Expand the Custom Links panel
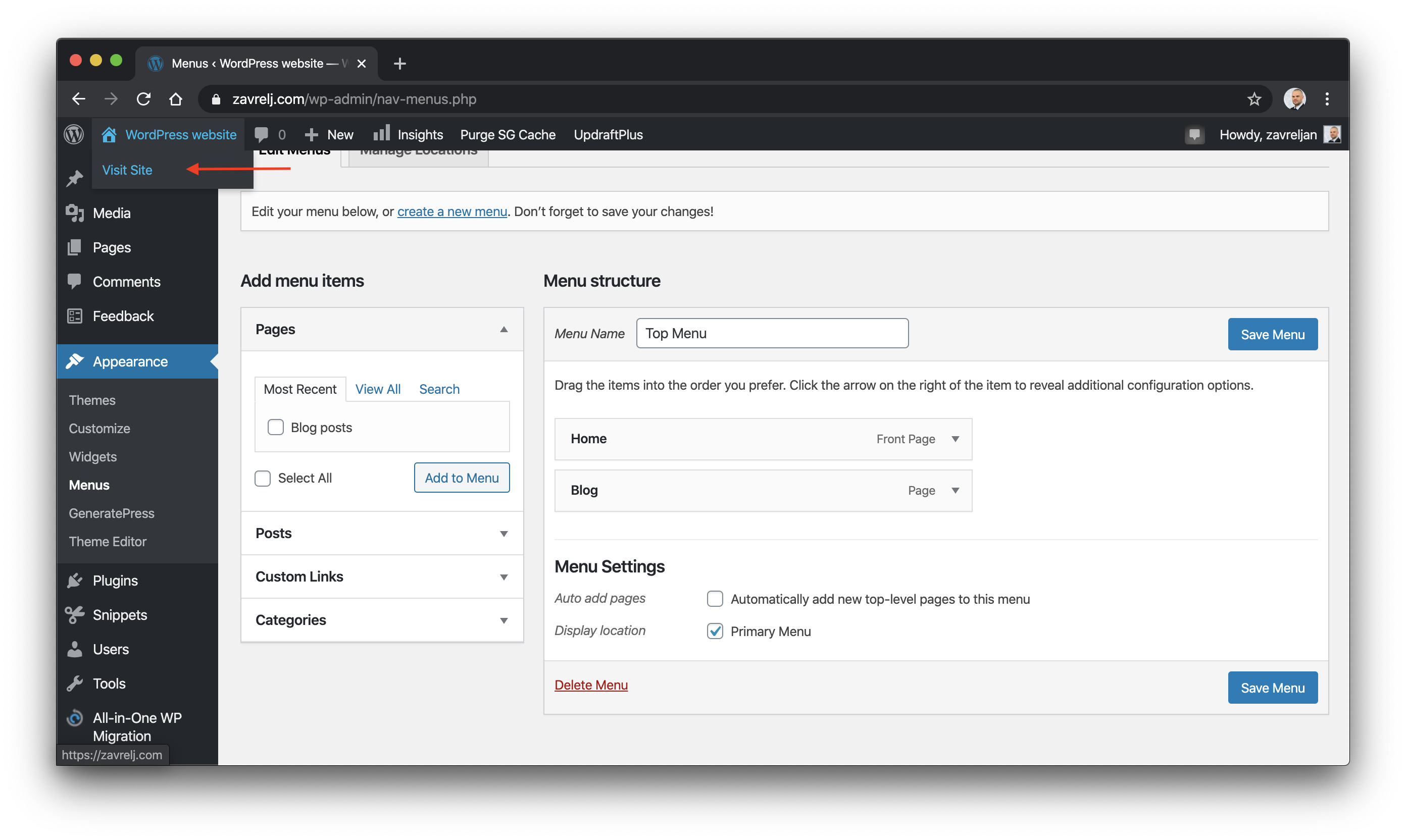Viewport: 1406px width, 840px height. click(x=382, y=576)
